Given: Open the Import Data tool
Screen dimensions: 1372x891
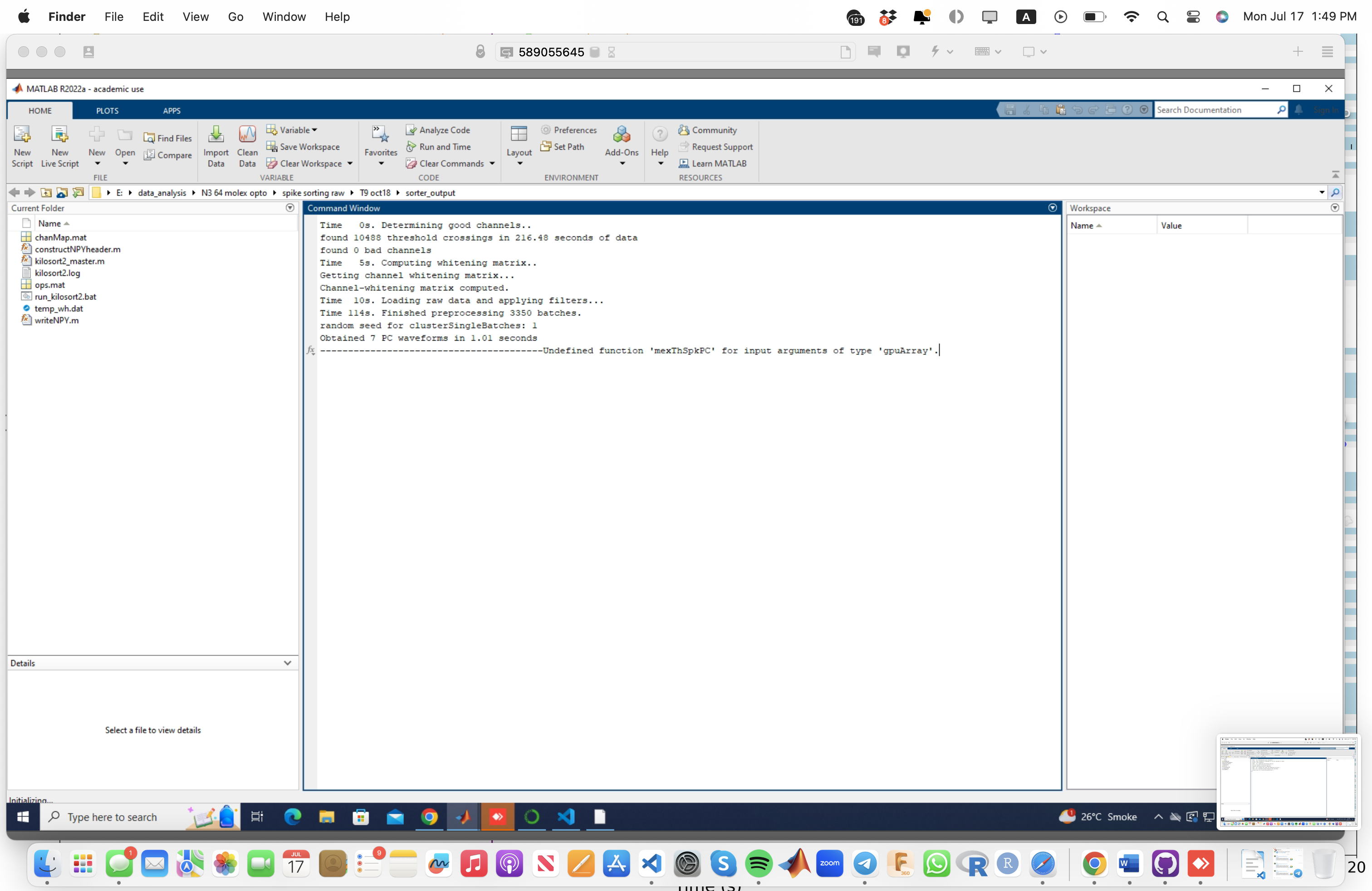Looking at the screenshot, I should coord(216,146).
